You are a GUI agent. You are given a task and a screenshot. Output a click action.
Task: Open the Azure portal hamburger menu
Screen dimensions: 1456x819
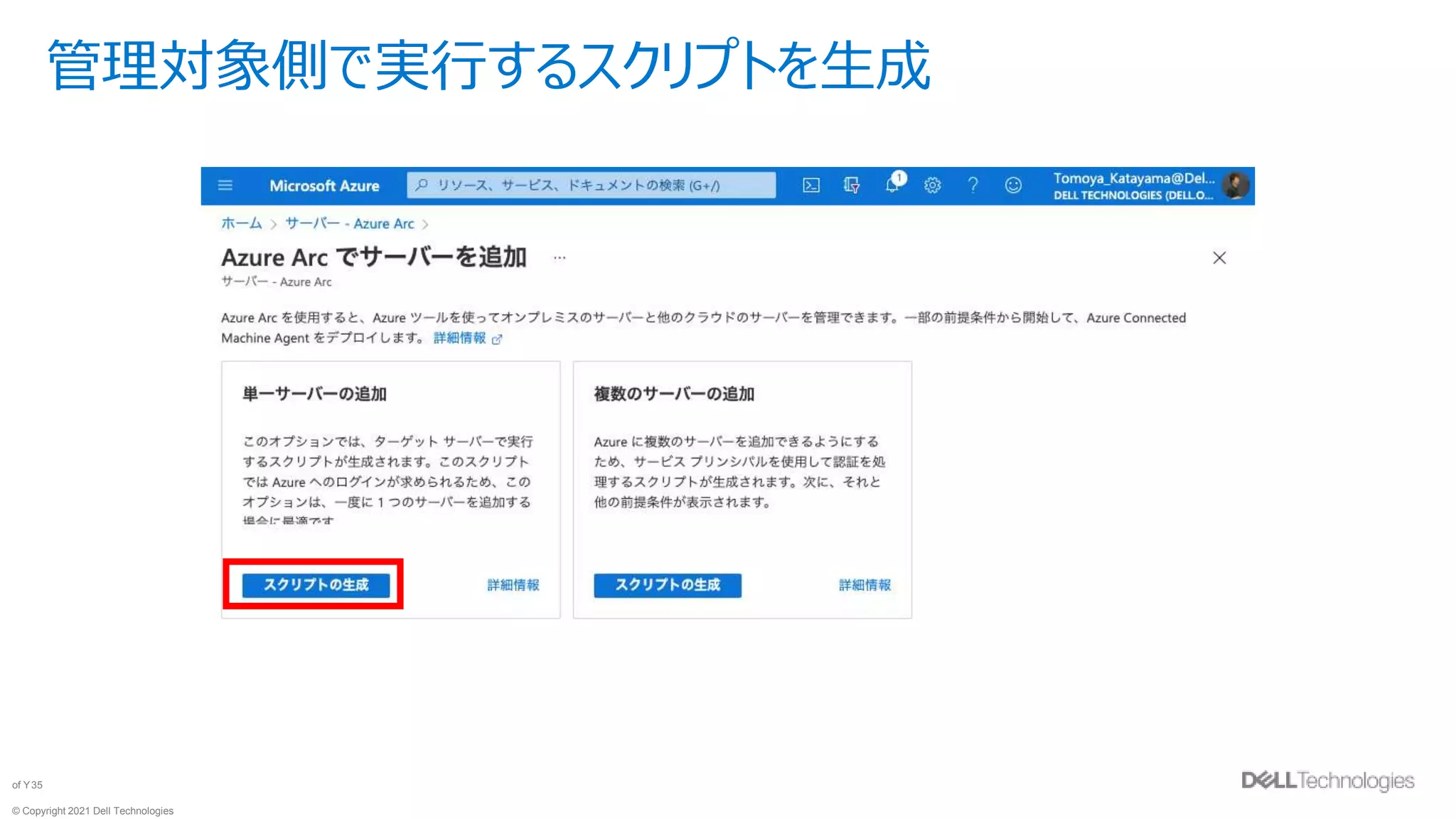(x=225, y=186)
